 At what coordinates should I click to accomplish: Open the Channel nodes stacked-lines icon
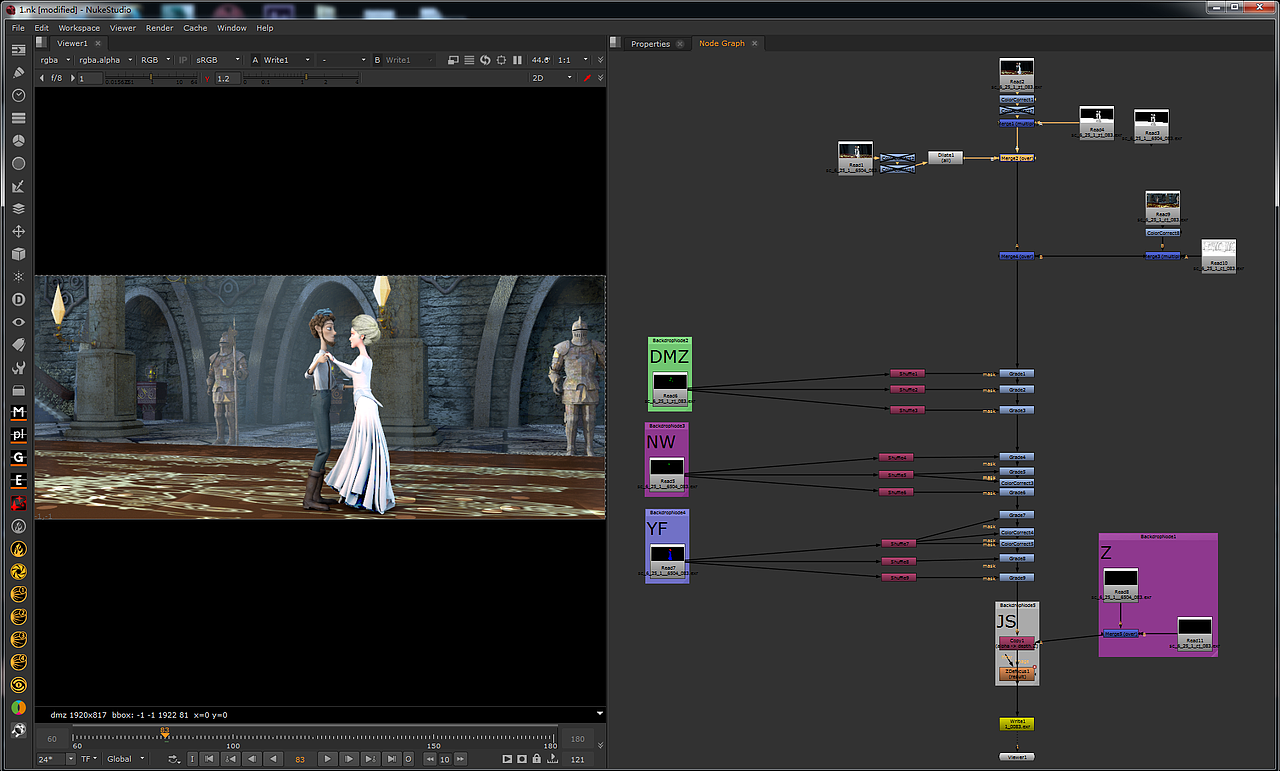[x=18, y=118]
